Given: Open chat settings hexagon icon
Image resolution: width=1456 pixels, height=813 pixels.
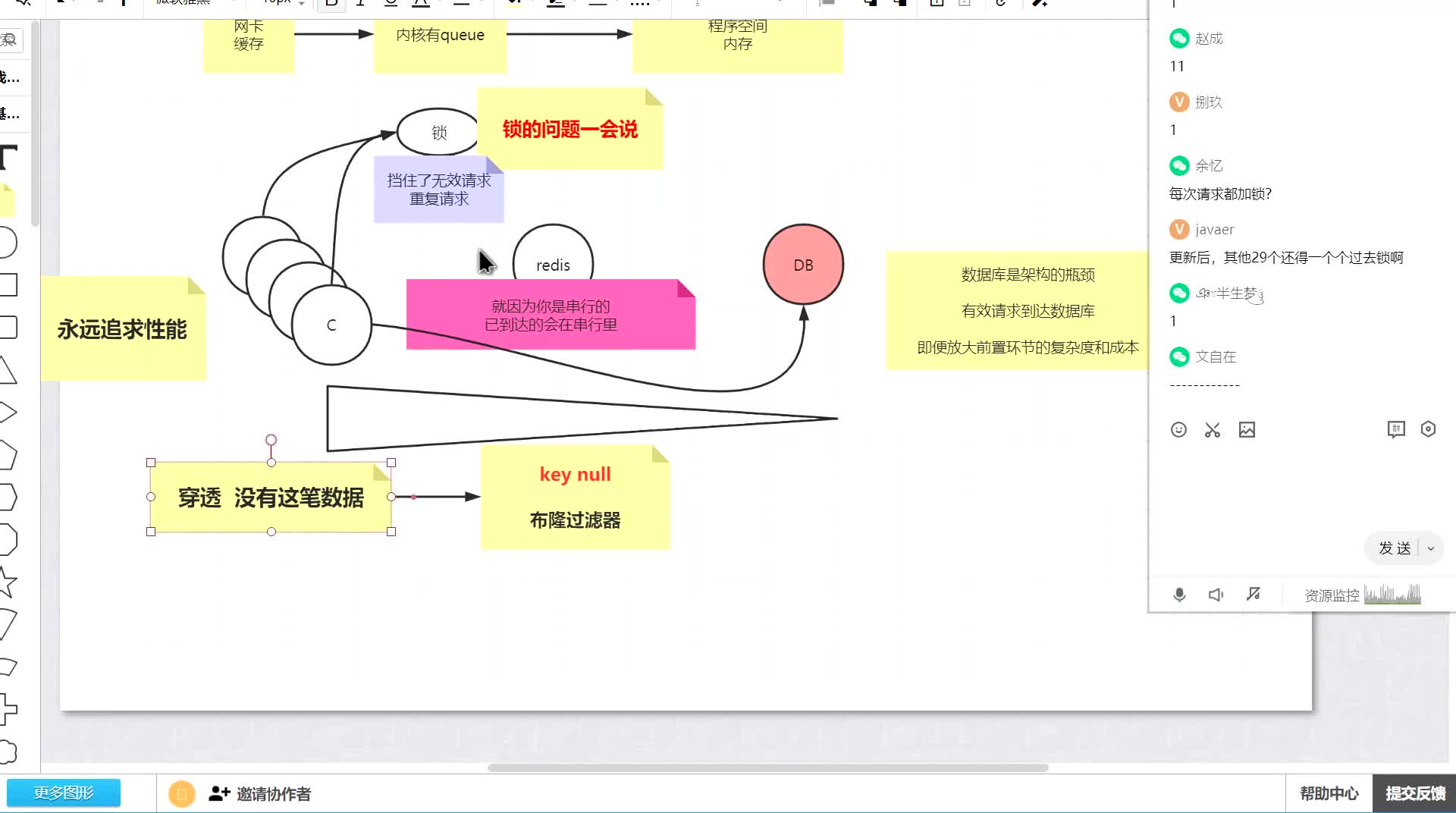Looking at the screenshot, I should (x=1428, y=429).
